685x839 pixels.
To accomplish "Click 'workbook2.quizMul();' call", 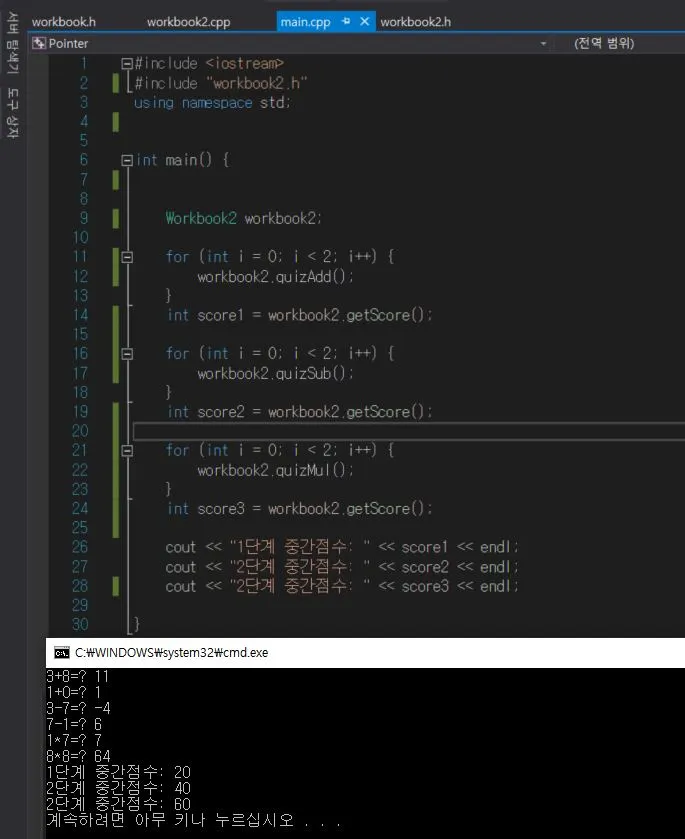I will point(275,470).
